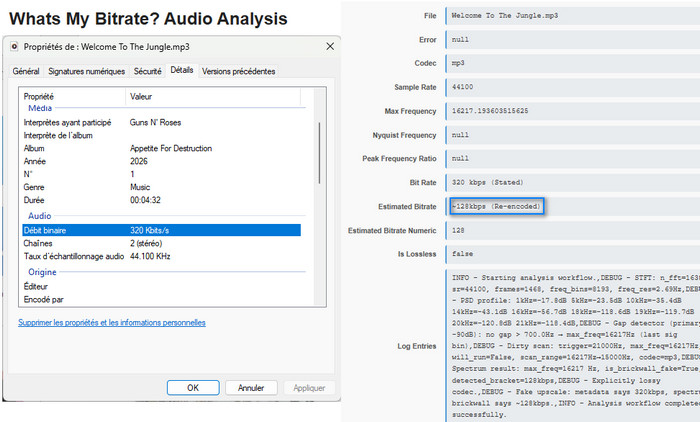Click the details list vertical scrollbar thumb
700x422 pixels.
coord(319,153)
